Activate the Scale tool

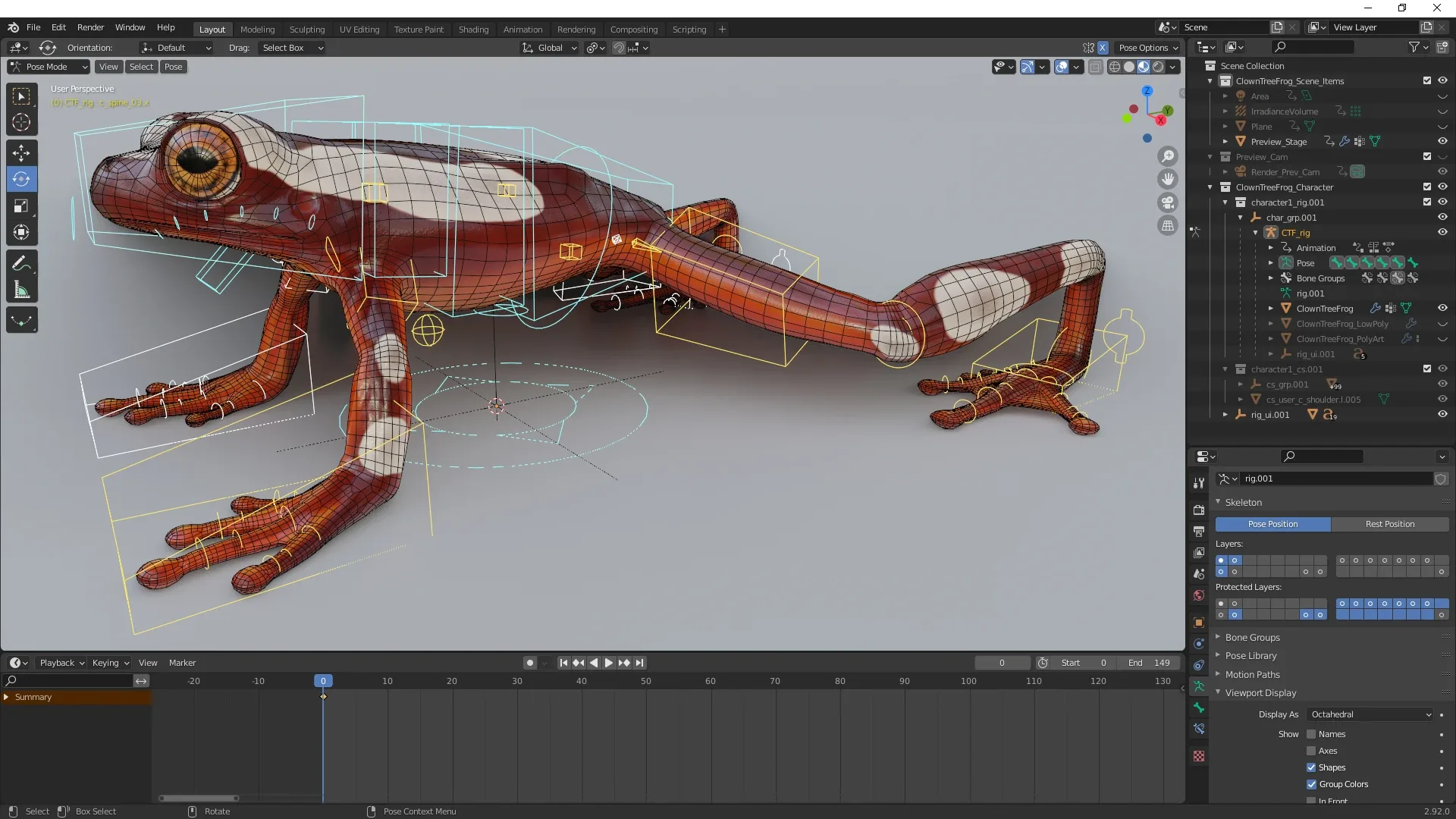point(21,206)
